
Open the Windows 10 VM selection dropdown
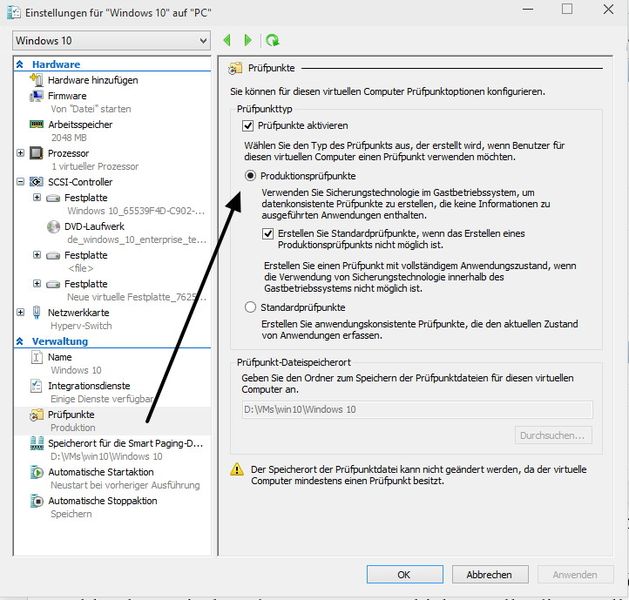click(x=112, y=41)
